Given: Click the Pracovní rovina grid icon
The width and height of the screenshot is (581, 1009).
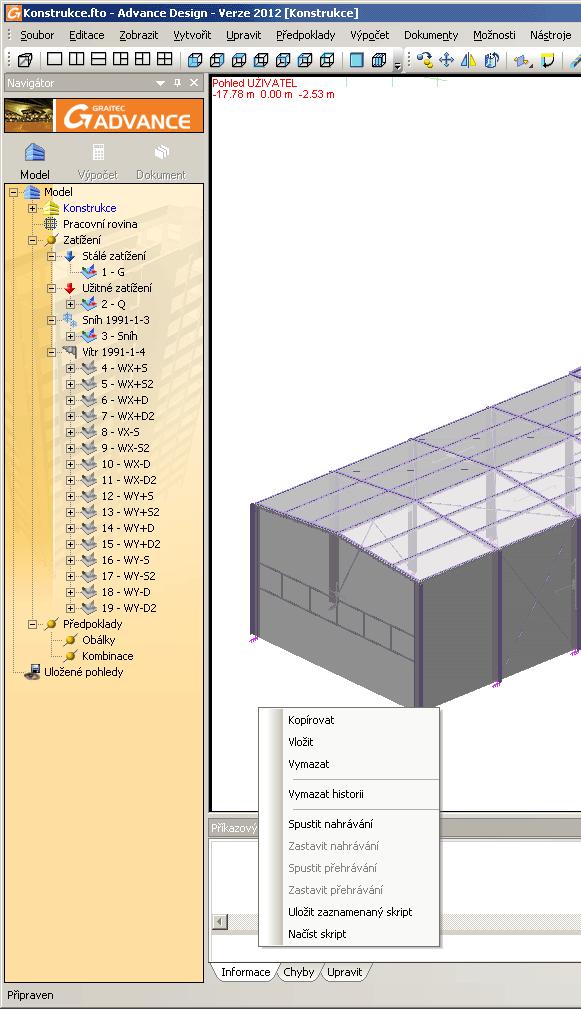Looking at the screenshot, I should pos(51,224).
